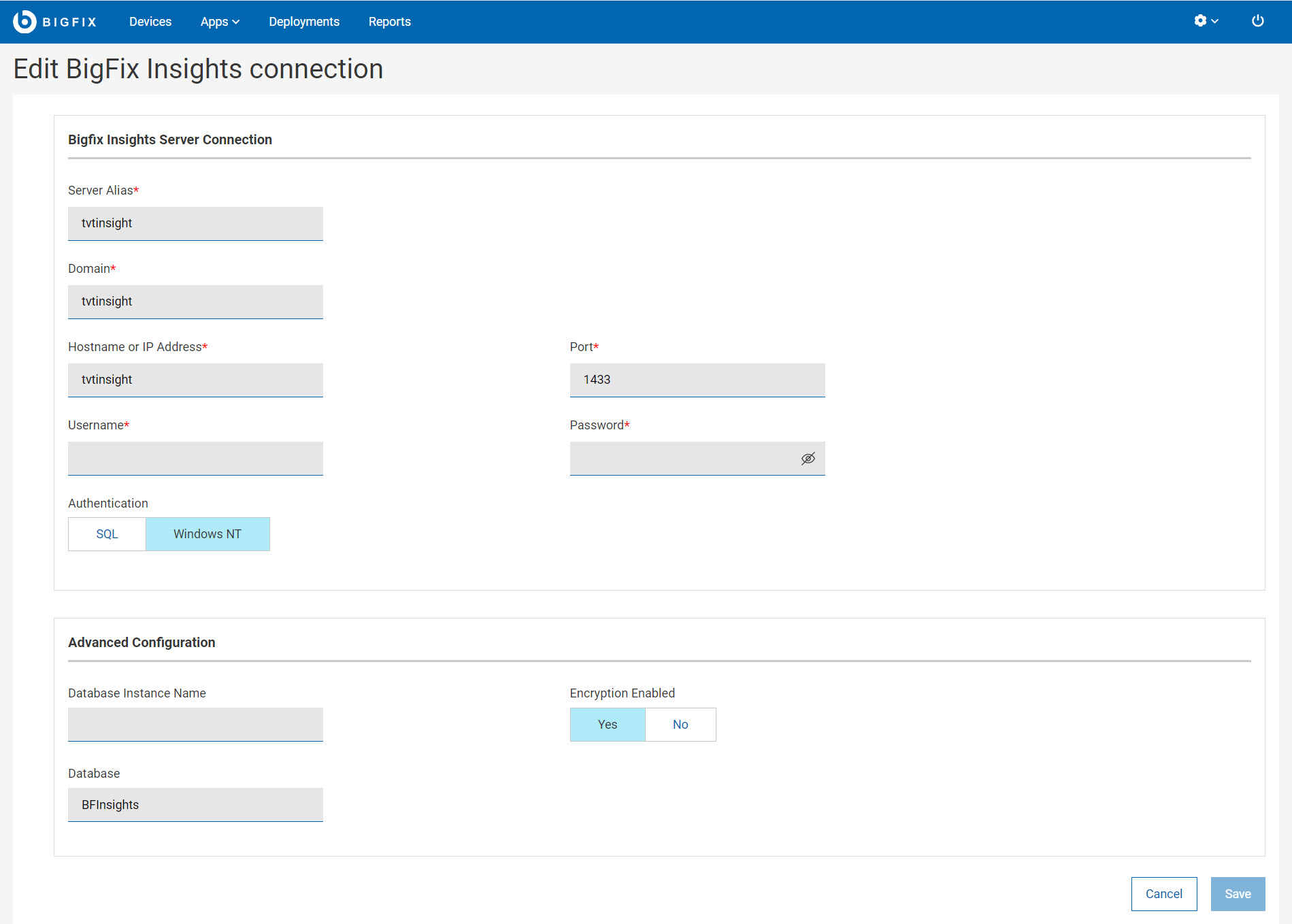This screenshot has height=924, width=1292.
Task: Open the Devices page
Action: click(x=150, y=22)
